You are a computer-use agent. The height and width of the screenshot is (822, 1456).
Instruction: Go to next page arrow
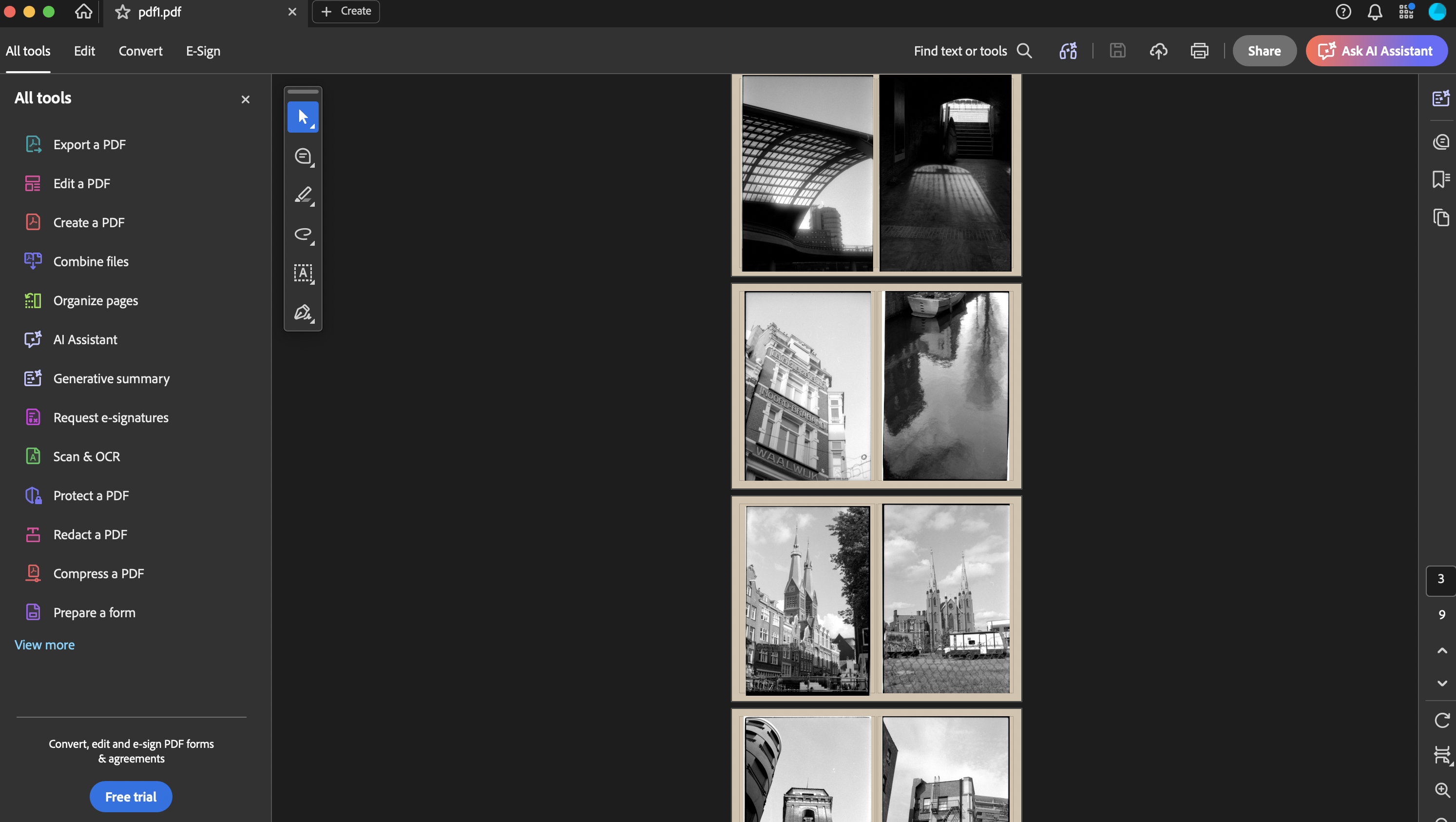coord(1442,683)
